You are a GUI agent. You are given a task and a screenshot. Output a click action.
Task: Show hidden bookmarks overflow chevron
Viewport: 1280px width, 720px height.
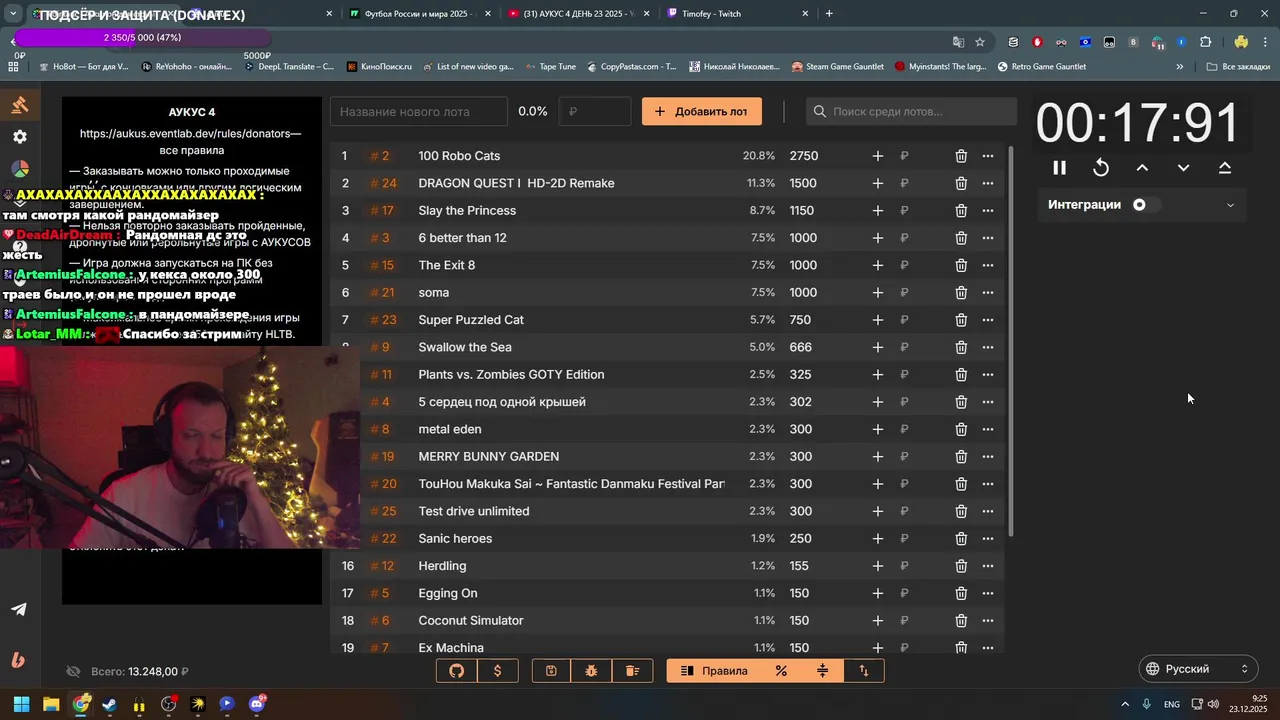pos(1180,67)
